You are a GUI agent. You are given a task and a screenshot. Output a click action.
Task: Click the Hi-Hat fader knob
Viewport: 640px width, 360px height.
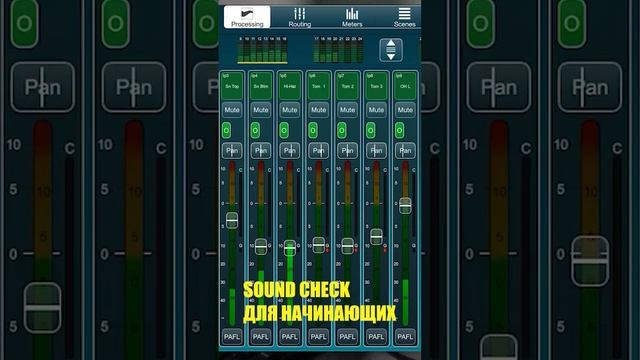tap(290, 248)
